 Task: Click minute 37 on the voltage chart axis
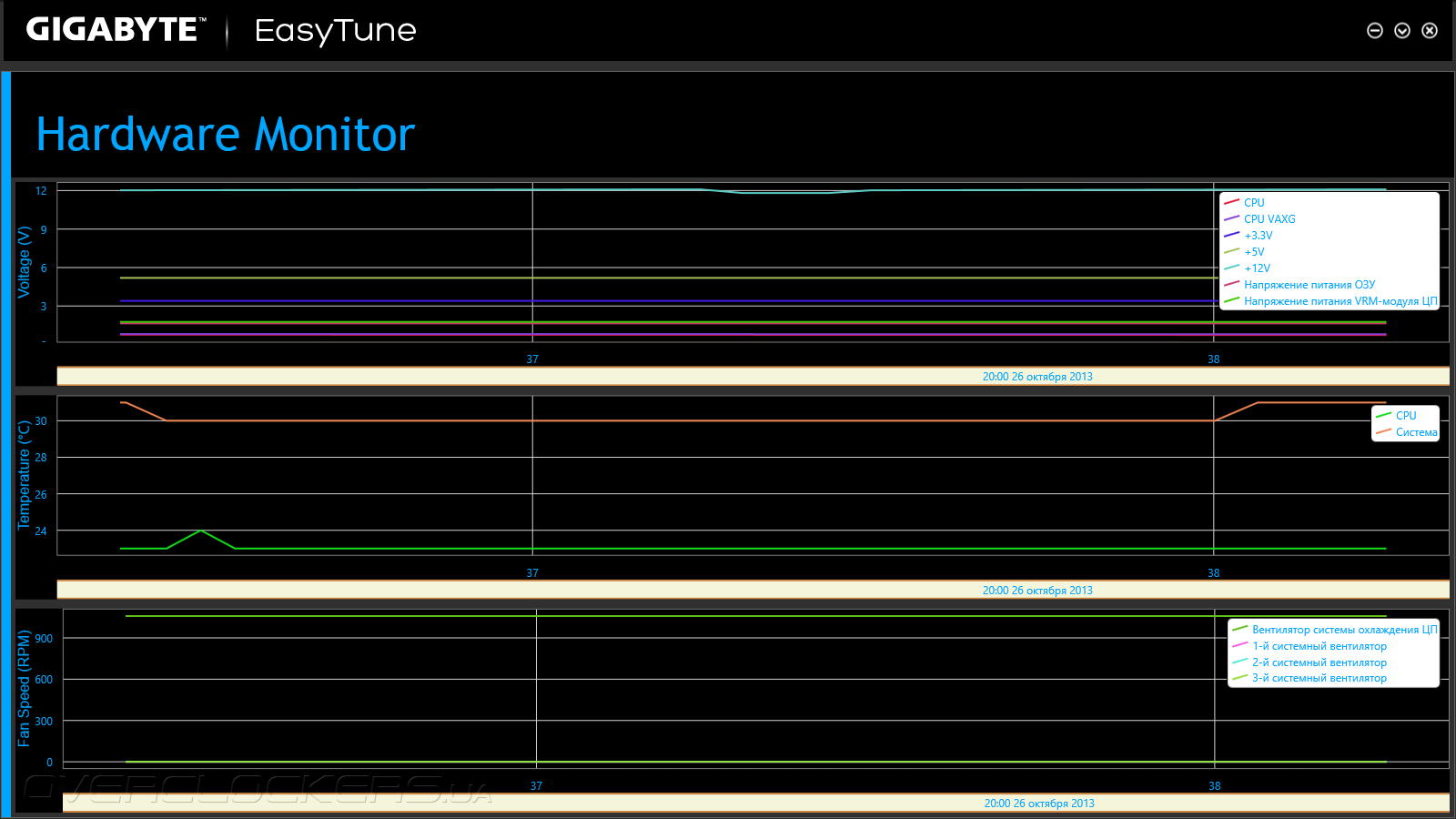coord(532,359)
